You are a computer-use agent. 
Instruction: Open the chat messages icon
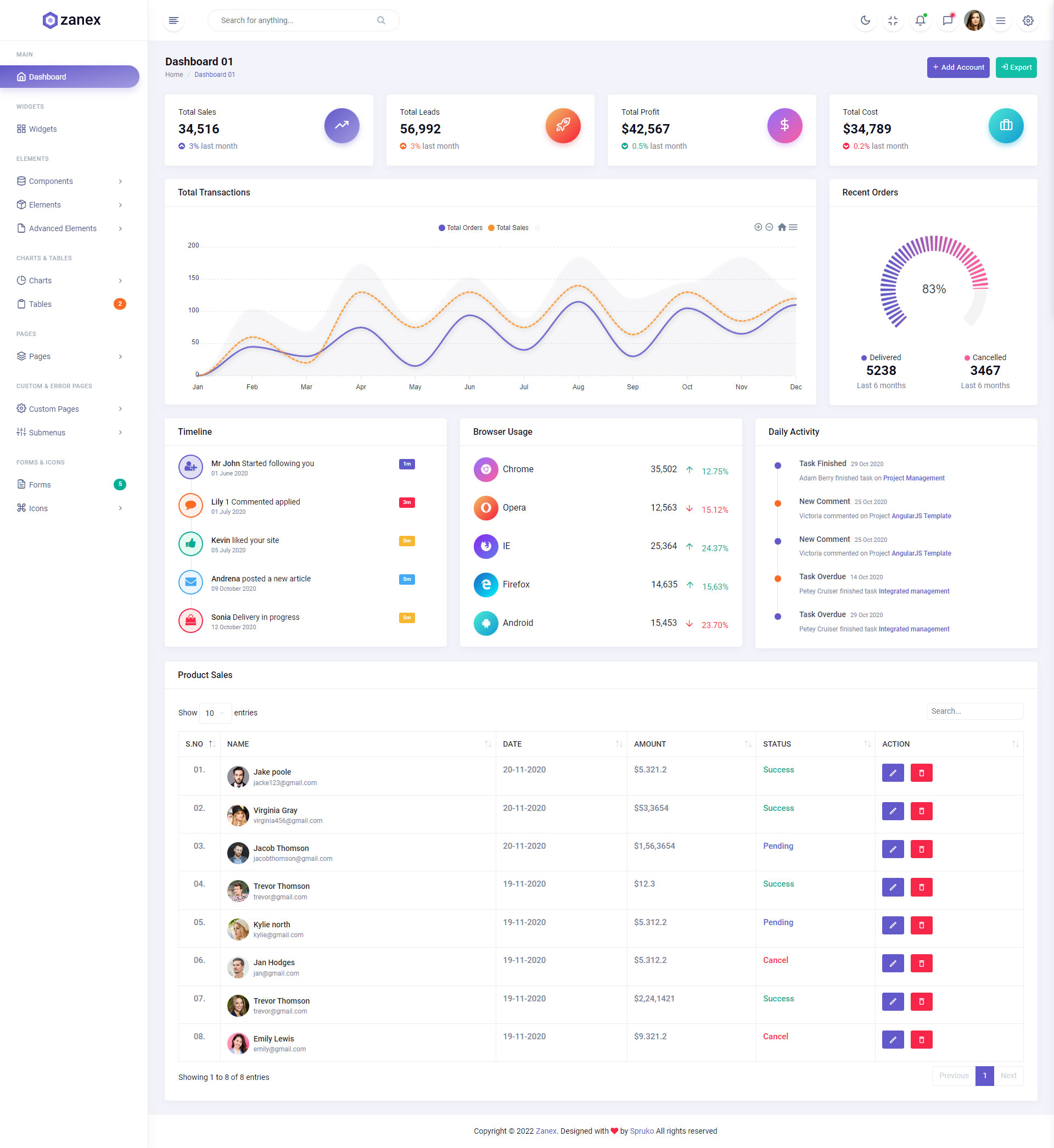click(x=948, y=20)
